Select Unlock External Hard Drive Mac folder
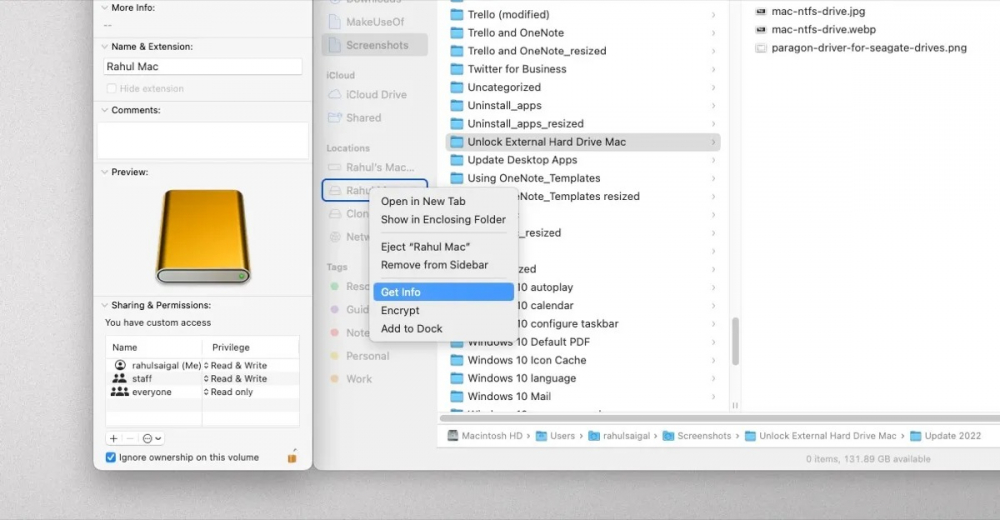1000x520 pixels. click(583, 142)
